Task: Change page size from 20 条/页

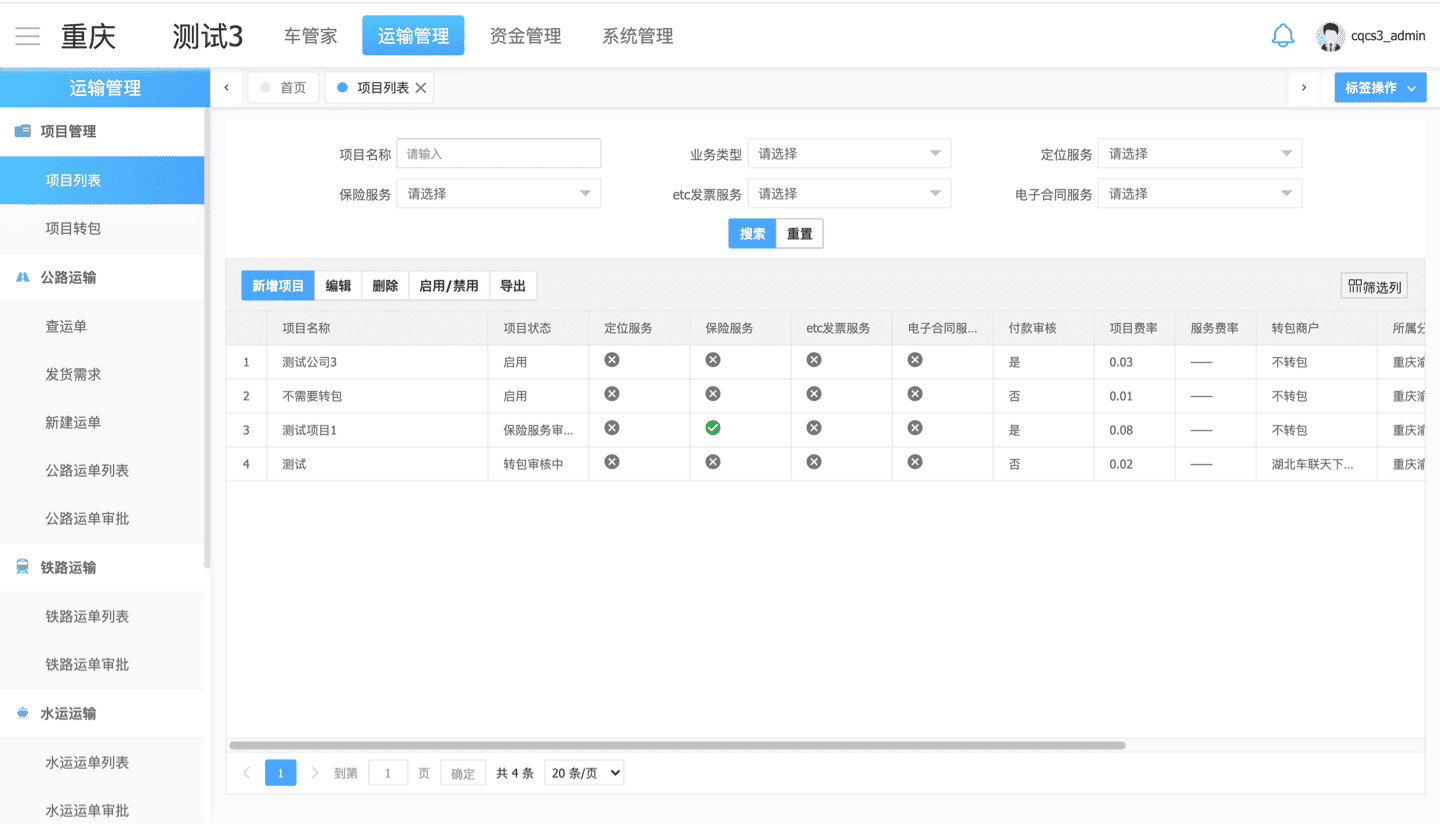Action: (584, 773)
